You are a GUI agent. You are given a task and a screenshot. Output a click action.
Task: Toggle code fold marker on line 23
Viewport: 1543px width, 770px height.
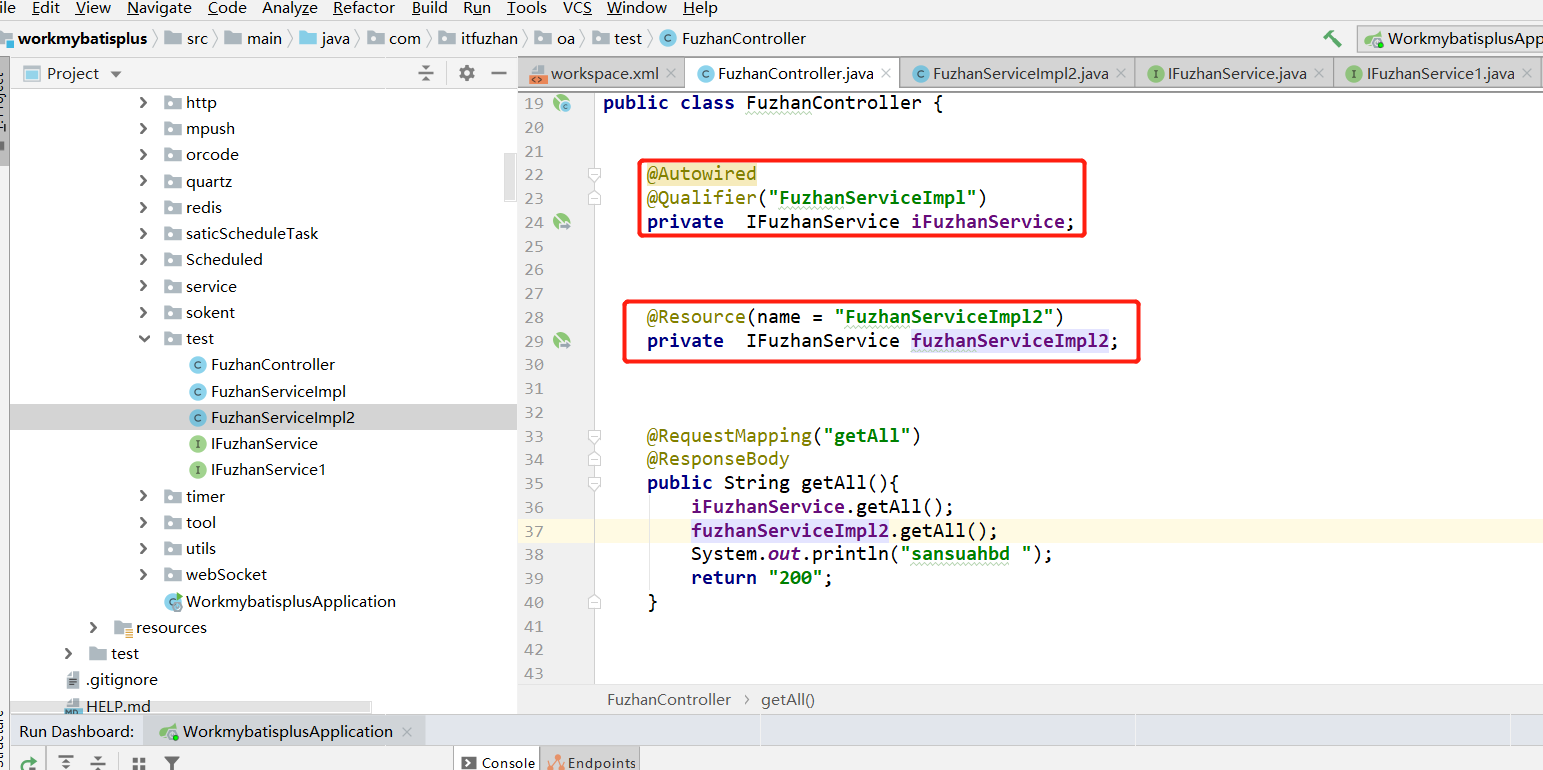click(594, 198)
